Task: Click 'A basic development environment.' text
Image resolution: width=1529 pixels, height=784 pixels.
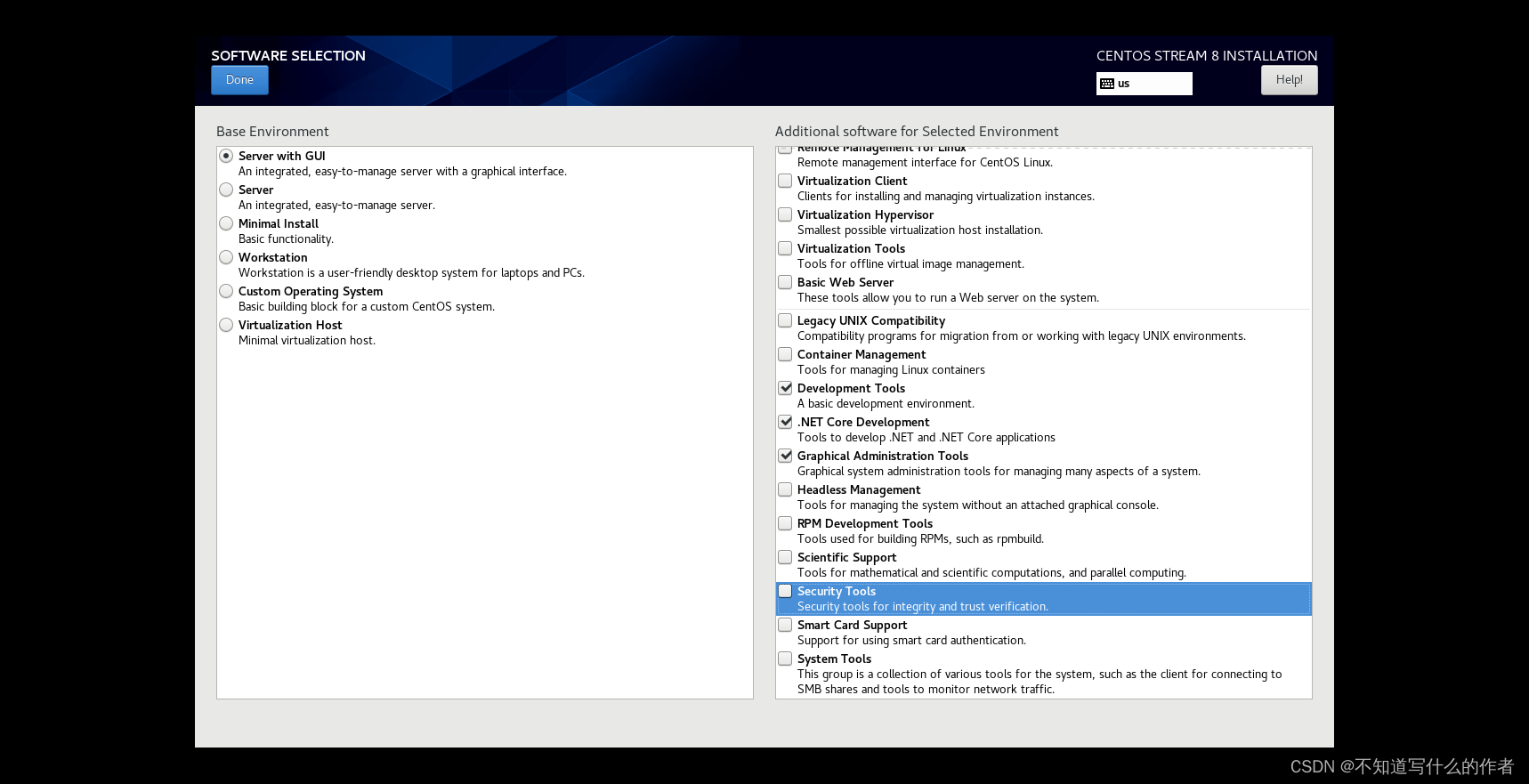Action: pos(886,404)
